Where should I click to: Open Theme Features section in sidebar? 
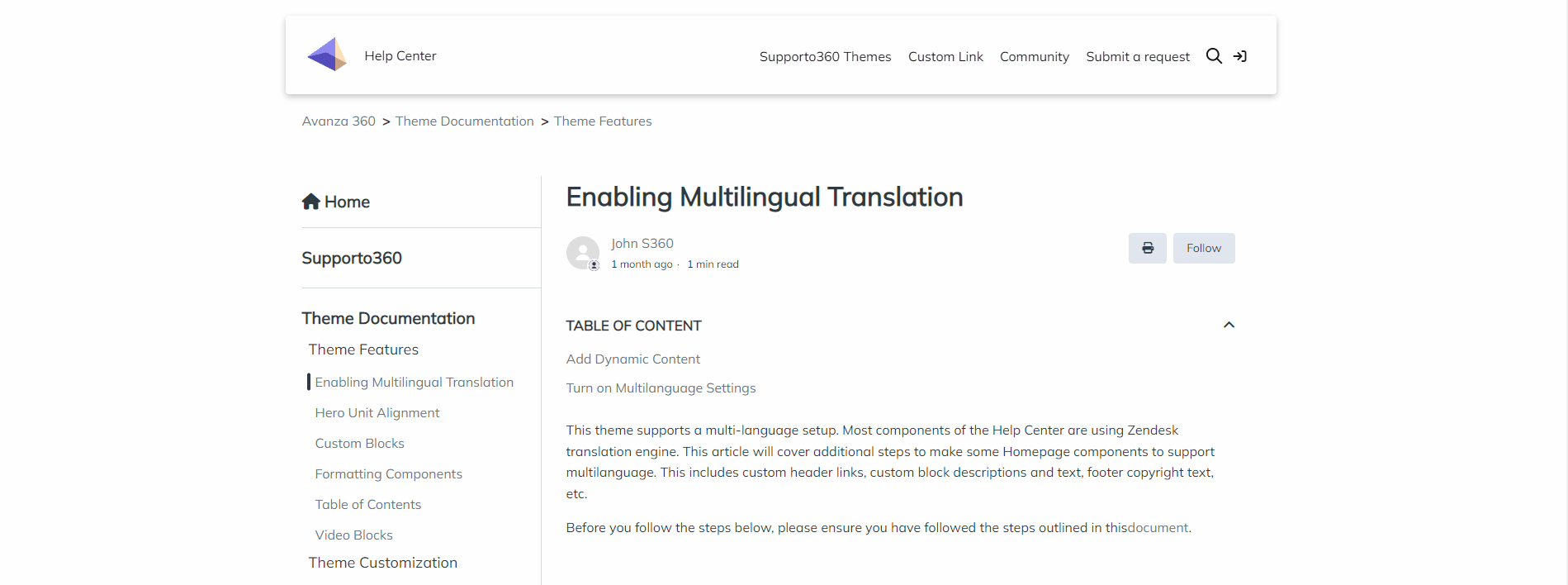(x=363, y=350)
